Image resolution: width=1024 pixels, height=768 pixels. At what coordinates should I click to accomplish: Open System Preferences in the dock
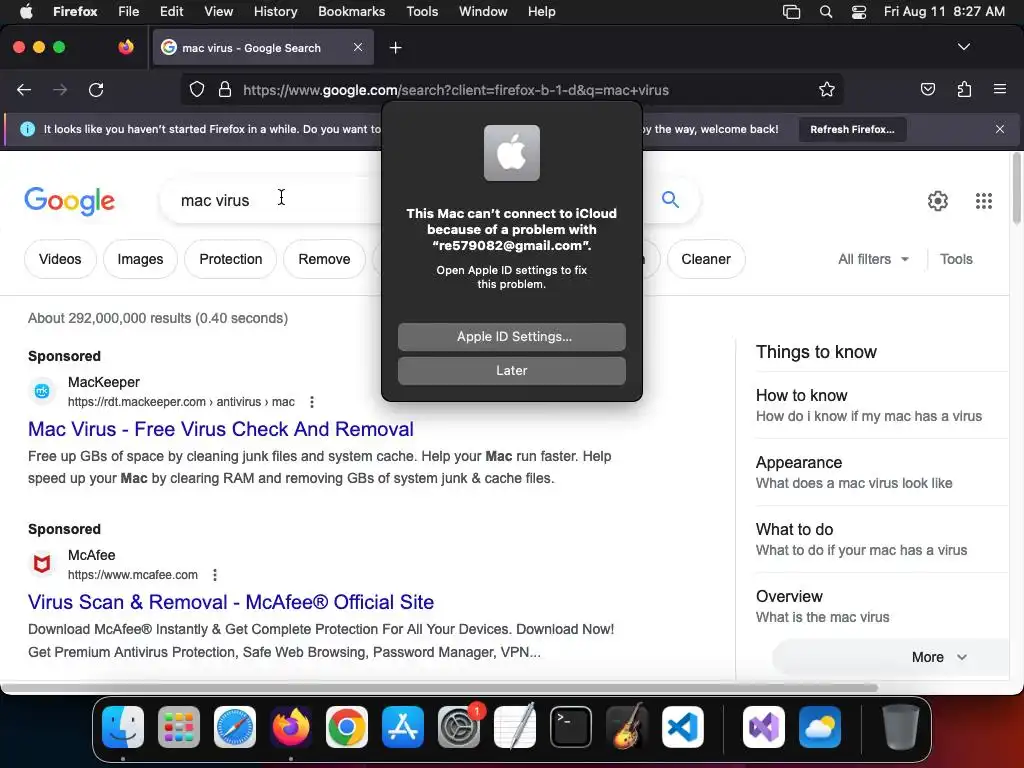459,727
